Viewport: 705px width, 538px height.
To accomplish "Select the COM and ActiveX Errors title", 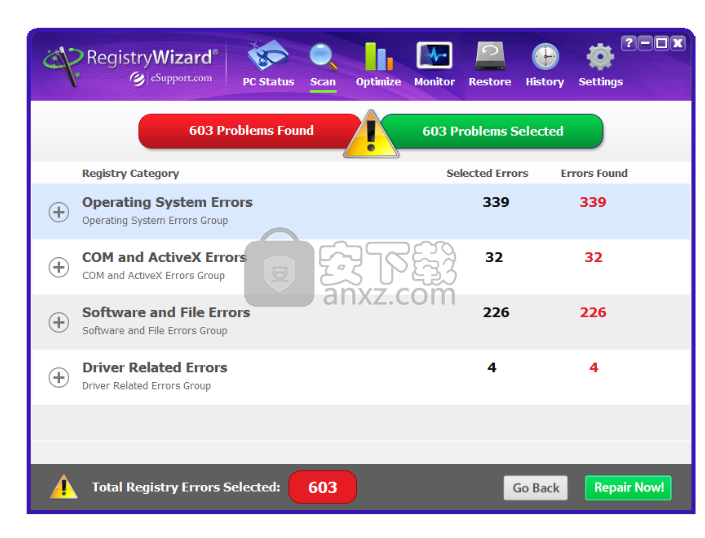I will click(165, 258).
